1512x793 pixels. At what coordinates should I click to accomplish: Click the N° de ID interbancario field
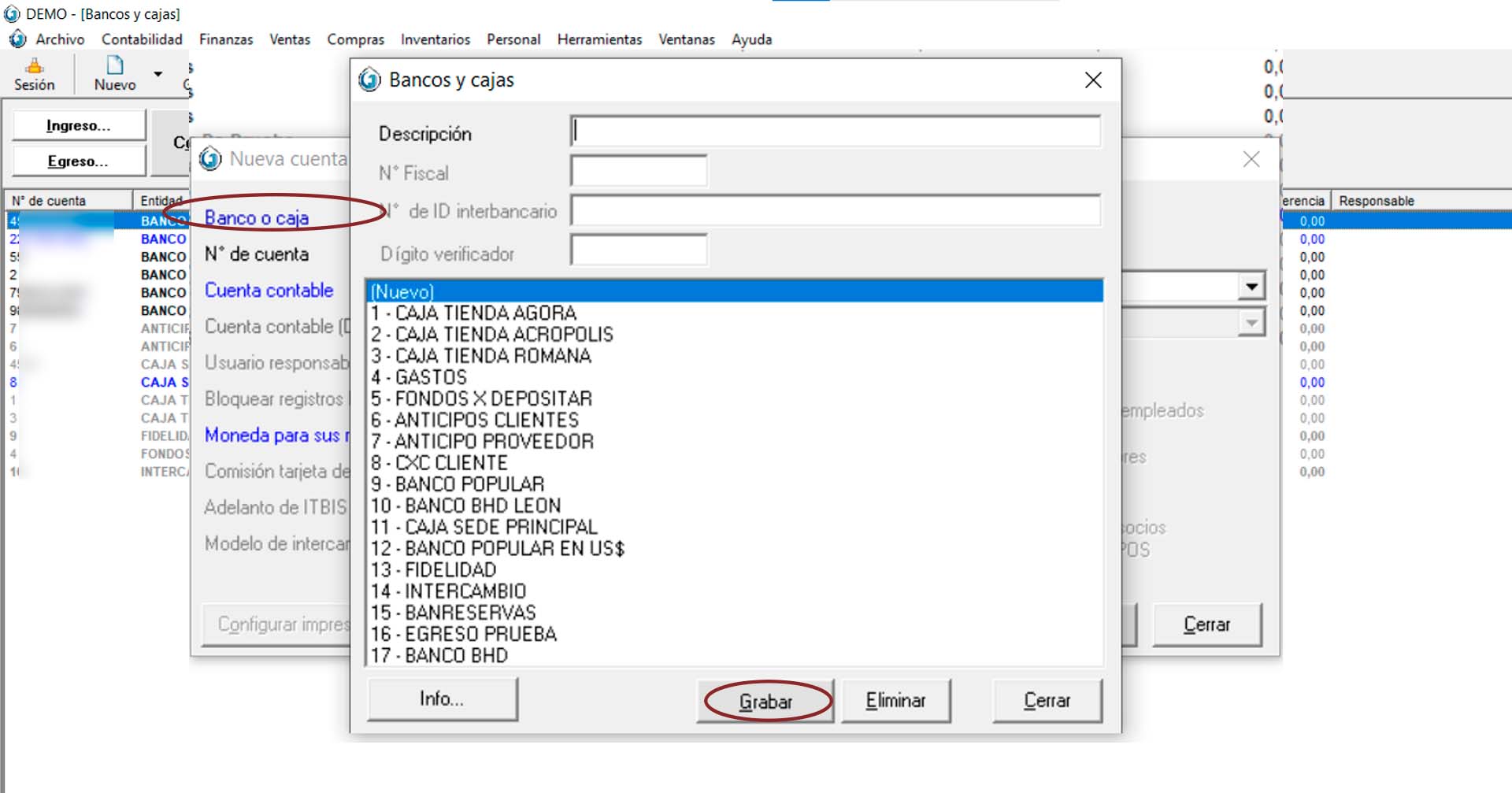[x=835, y=211]
